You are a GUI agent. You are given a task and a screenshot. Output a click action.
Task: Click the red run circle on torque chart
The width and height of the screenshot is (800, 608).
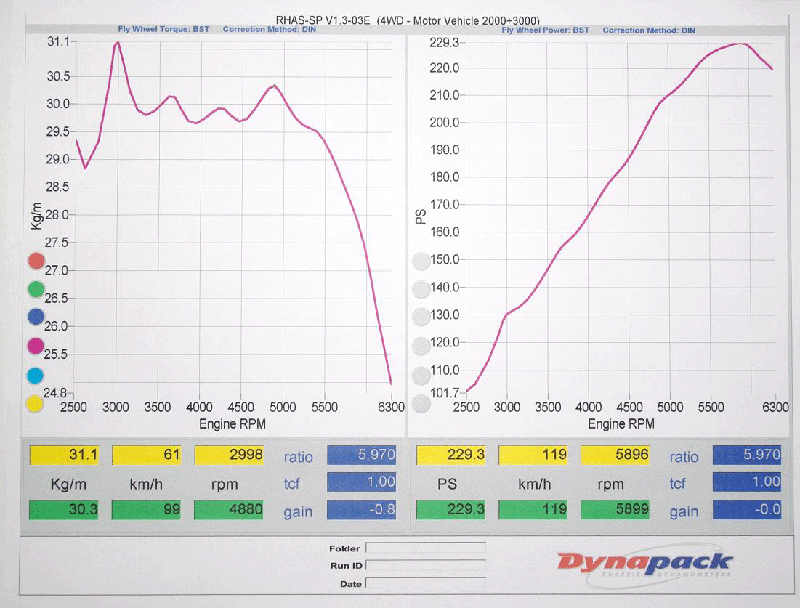click(36, 262)
